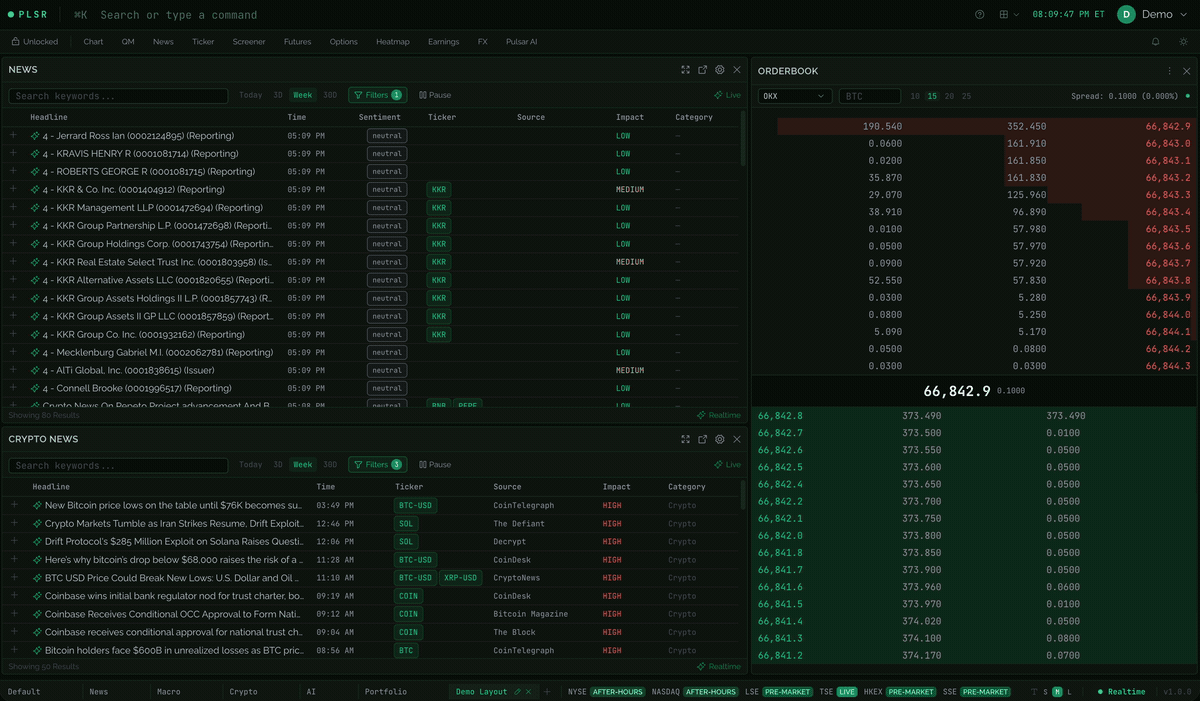Viewport: 1200px width, 701px height.
Task: Select 3D range in News panel
Action: (x=278, y=95)
